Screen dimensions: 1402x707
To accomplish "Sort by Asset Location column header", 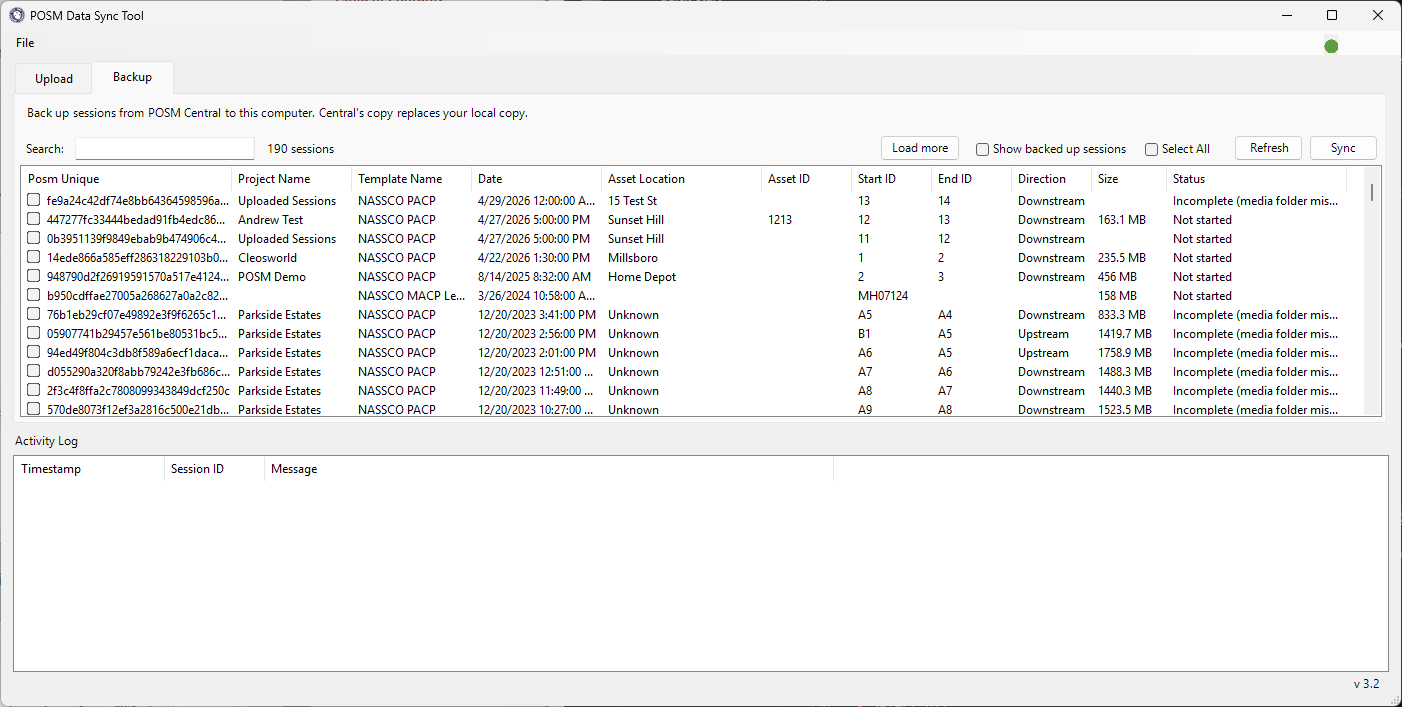I will pyautogui.click(x=682, y=179).
